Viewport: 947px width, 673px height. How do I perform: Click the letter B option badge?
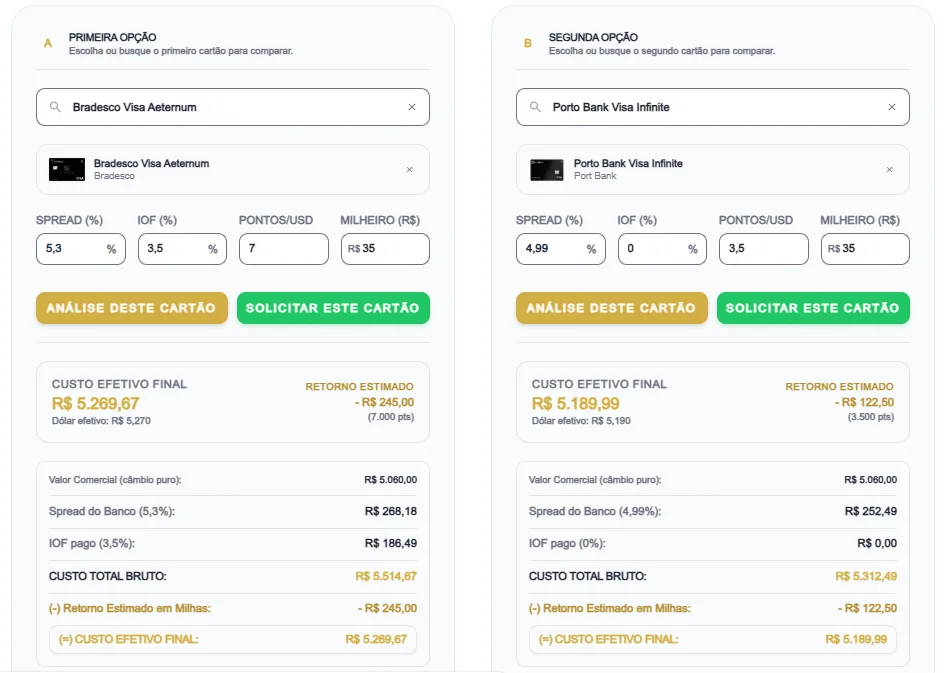528,43
